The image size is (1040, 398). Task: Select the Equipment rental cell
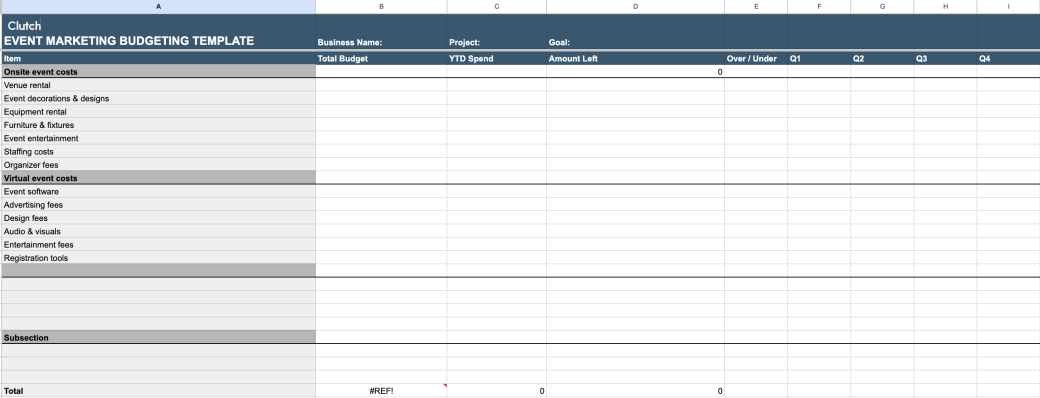(x=158, y=111)
